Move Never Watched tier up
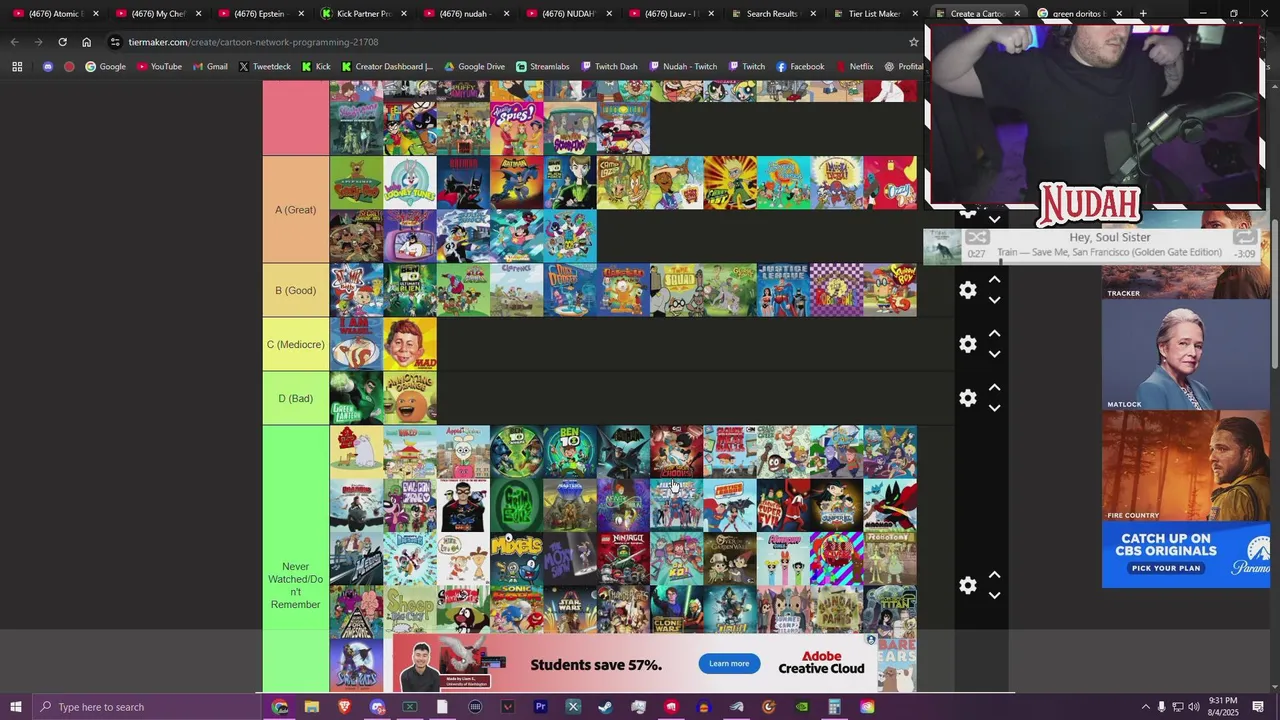1280x720 pixels. click(994, 575)
